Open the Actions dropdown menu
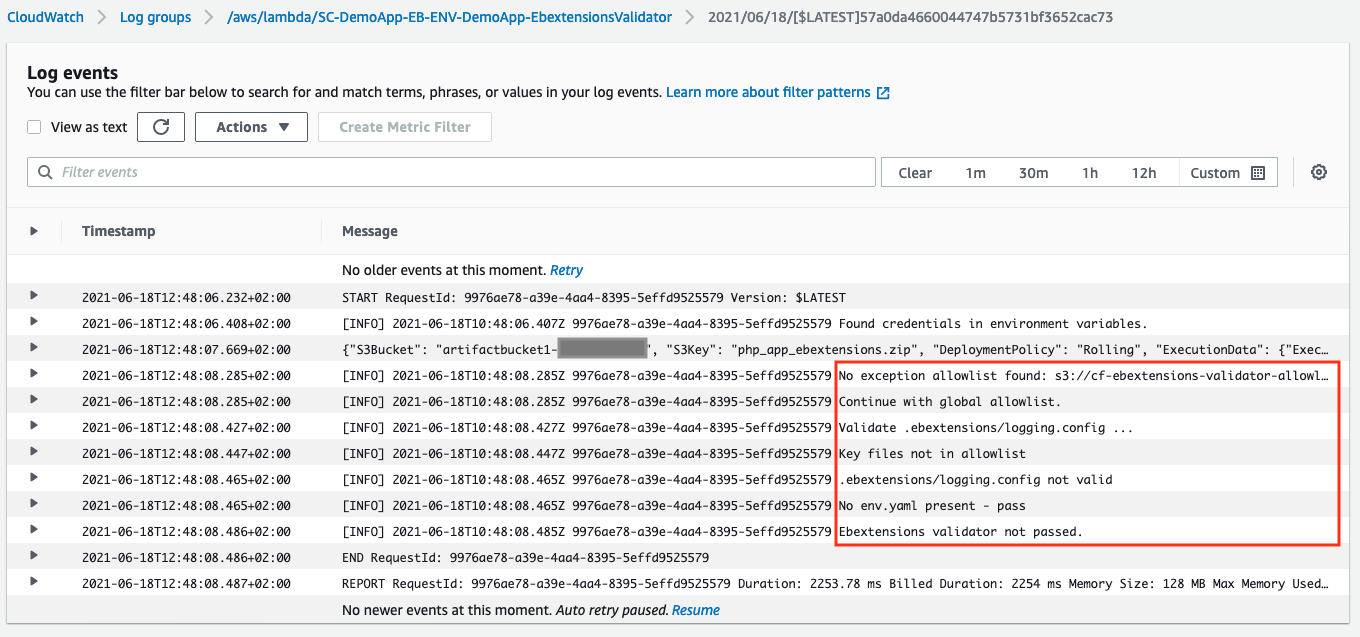Screen dimensions: 1360x637 point(251,127)
